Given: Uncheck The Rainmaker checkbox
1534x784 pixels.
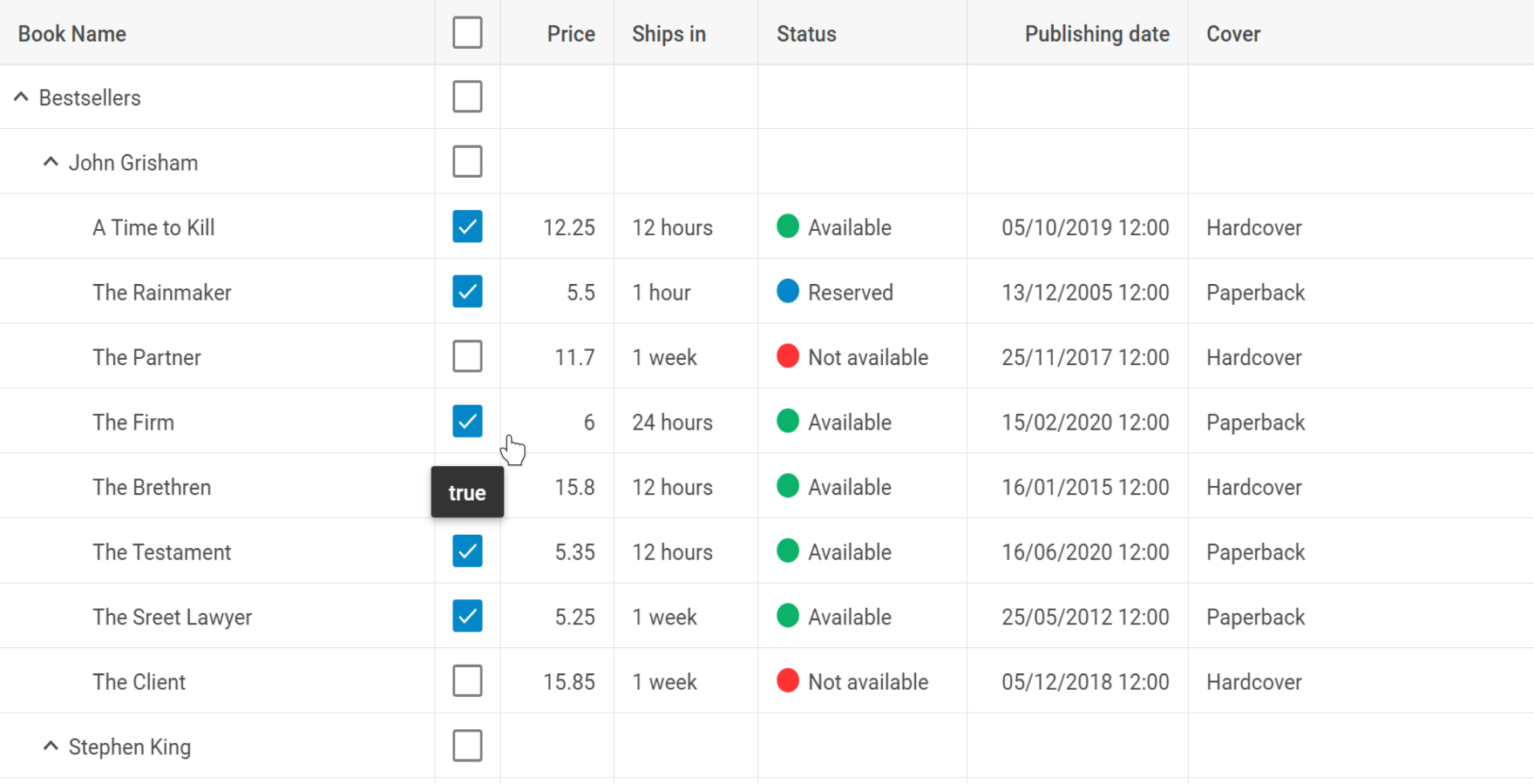Looking at the screenshot, I should coord(467,291).
